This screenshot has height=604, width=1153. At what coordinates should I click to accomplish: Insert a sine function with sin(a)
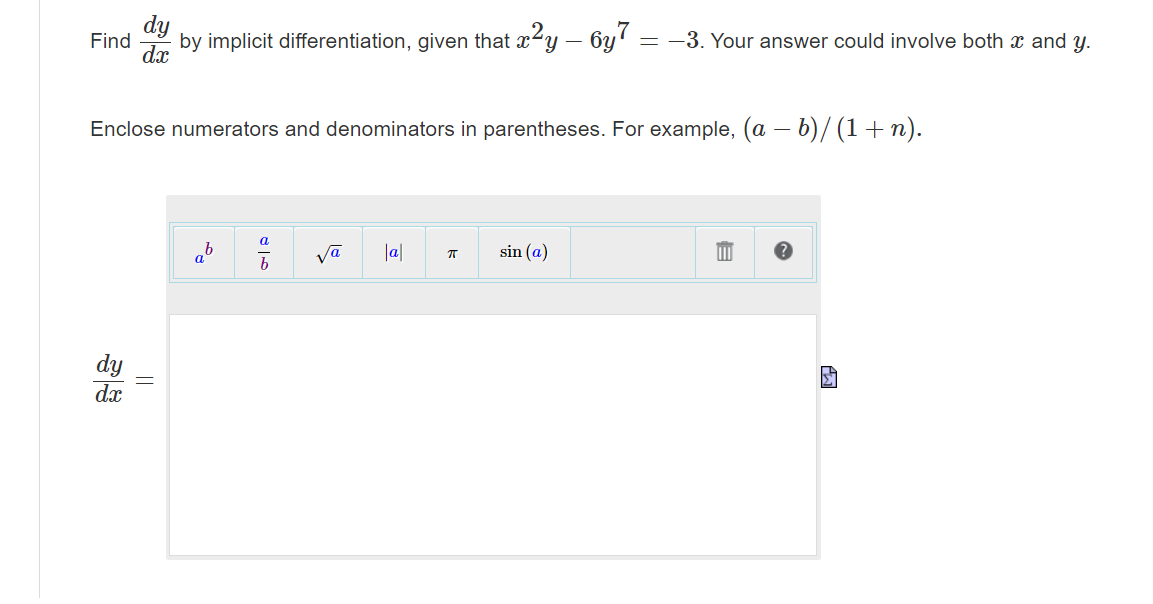(x=522, y=252)
